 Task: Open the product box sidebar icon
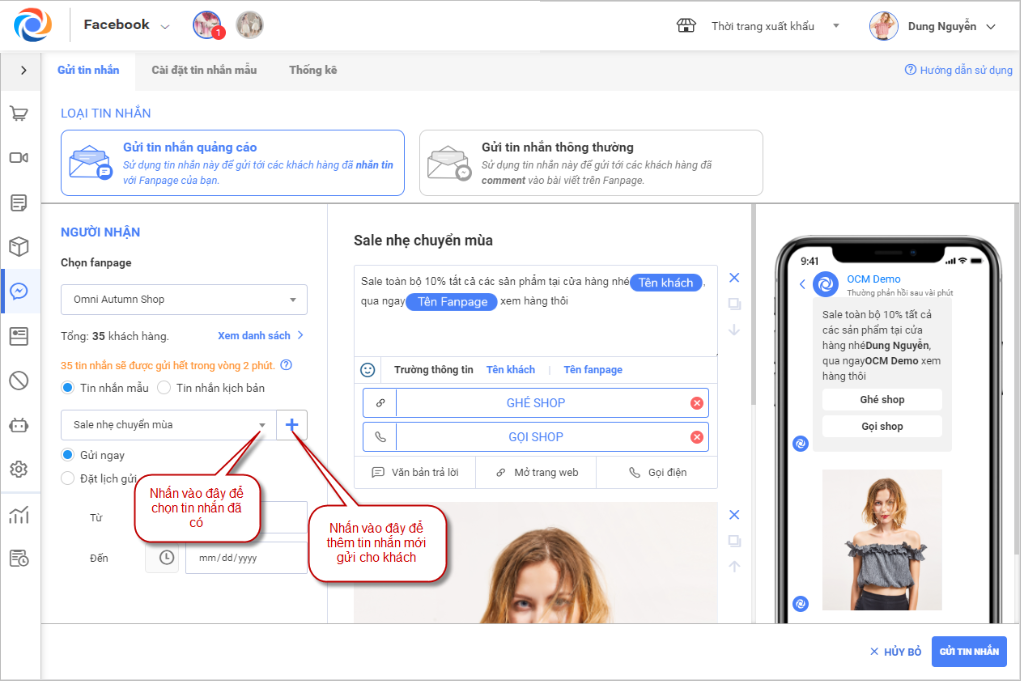[19, 247]
